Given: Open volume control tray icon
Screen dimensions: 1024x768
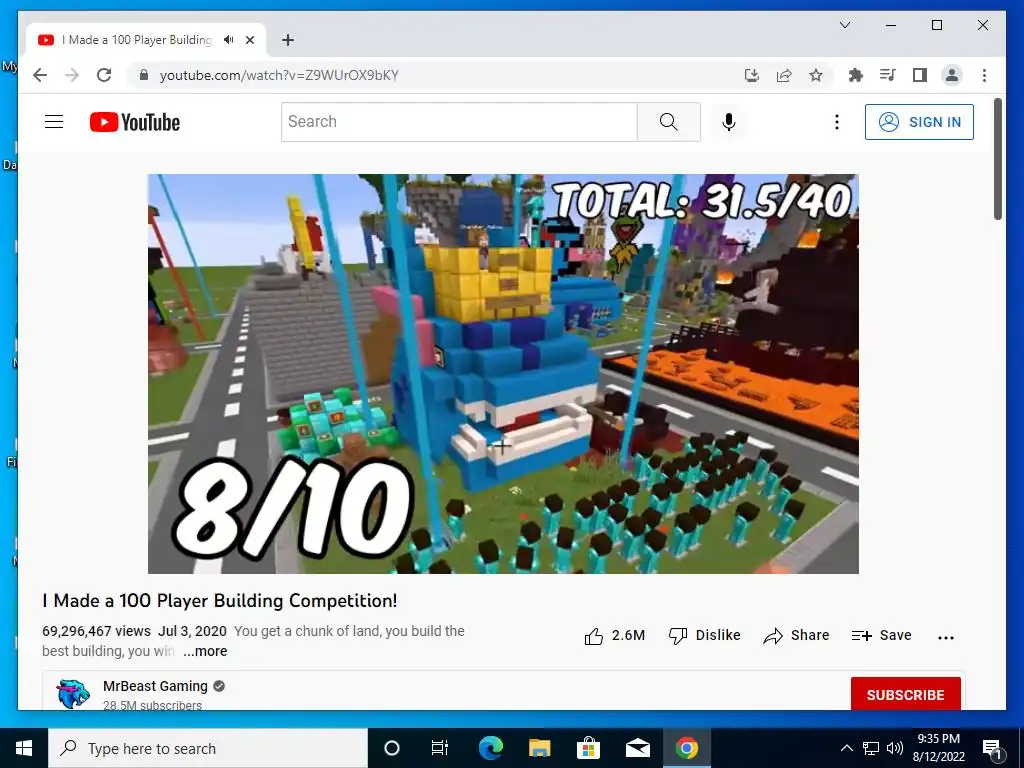Looking at the screenshot, I should coord(895,748).
